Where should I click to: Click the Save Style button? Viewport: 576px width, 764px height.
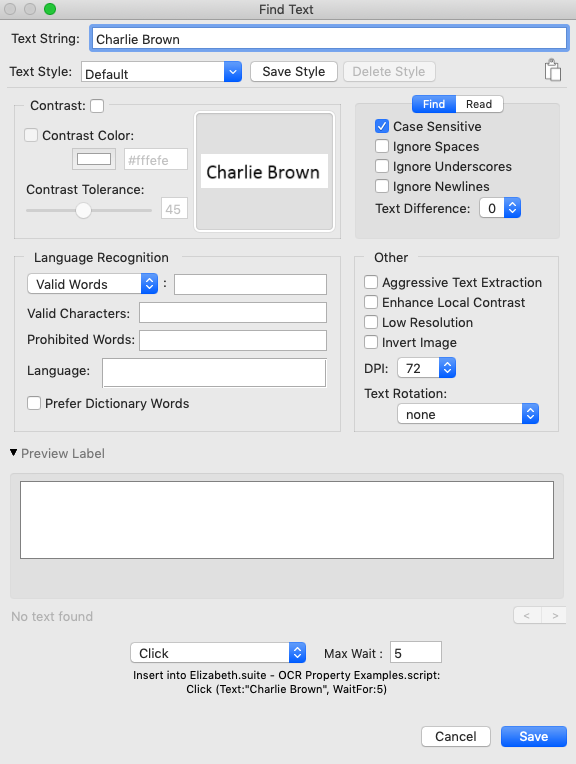coord(294,72)
